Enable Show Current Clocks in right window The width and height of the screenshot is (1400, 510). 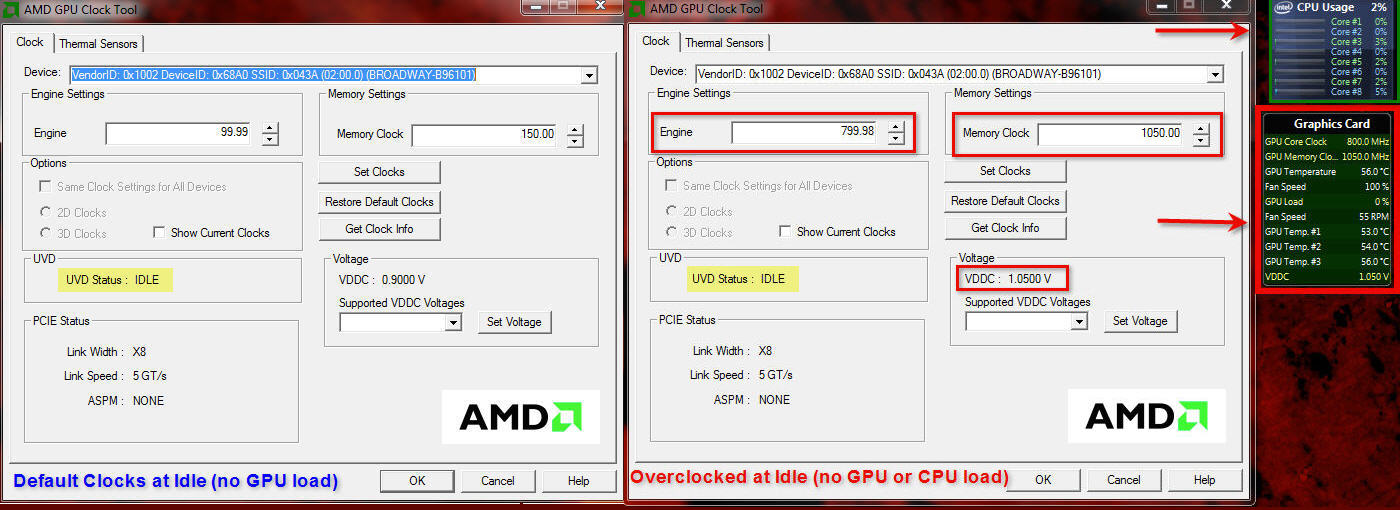(x=785, y=231)
